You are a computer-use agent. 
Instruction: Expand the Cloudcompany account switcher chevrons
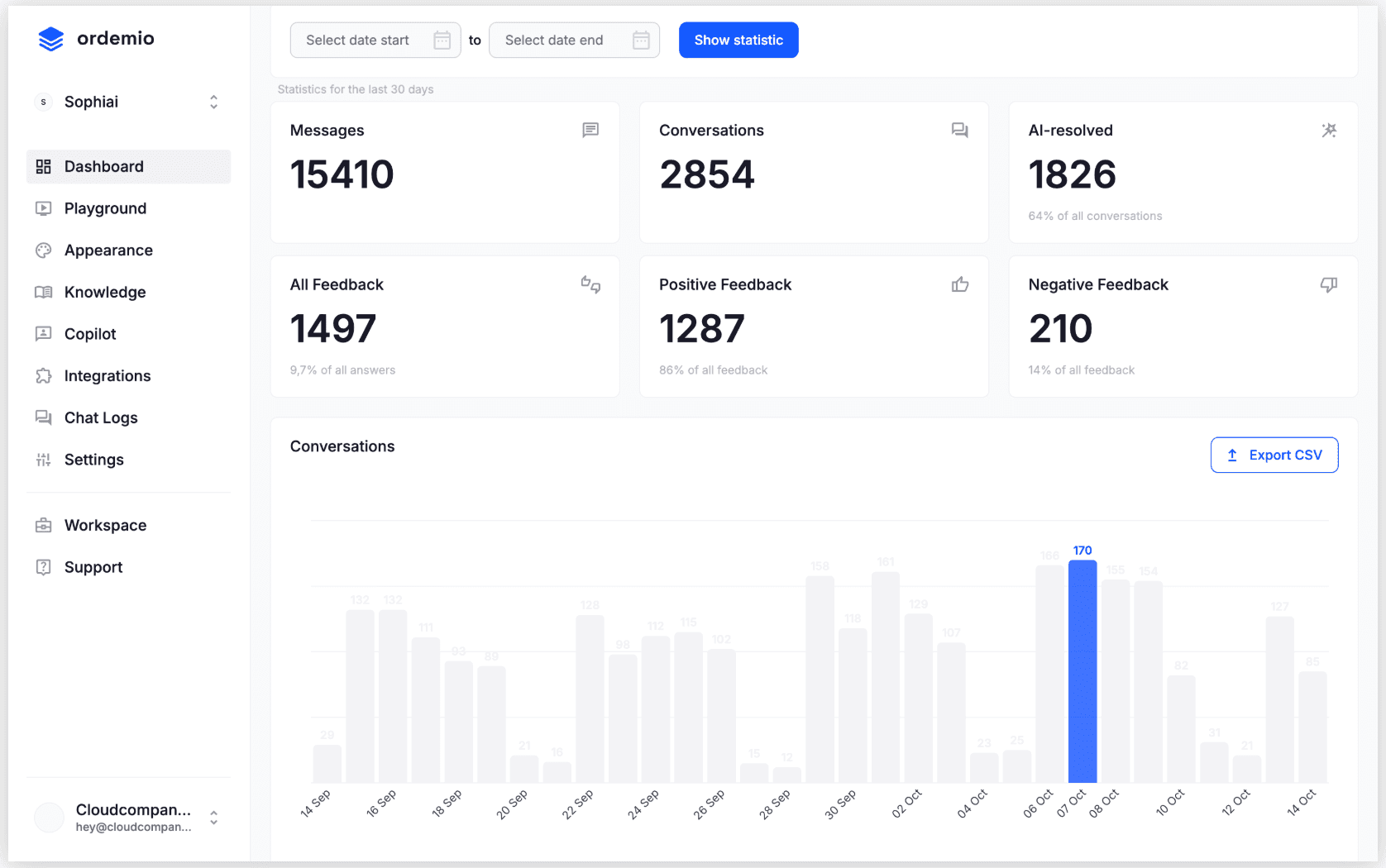(x=214, y=818)
